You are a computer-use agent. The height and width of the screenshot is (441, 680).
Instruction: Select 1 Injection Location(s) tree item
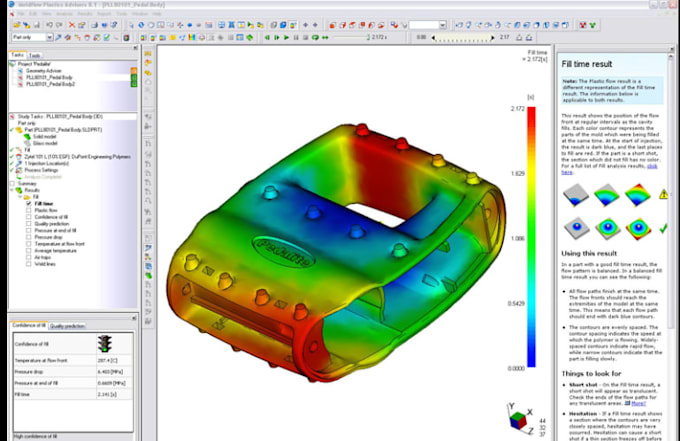pos(47,163)
